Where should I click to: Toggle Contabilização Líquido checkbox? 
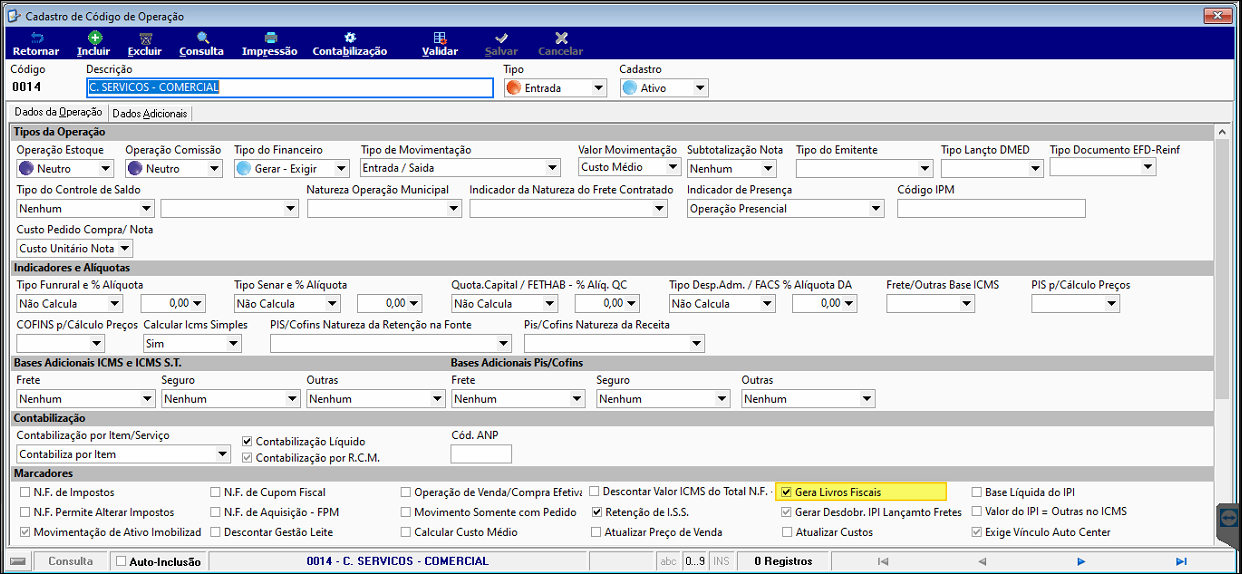click(247, 441)
